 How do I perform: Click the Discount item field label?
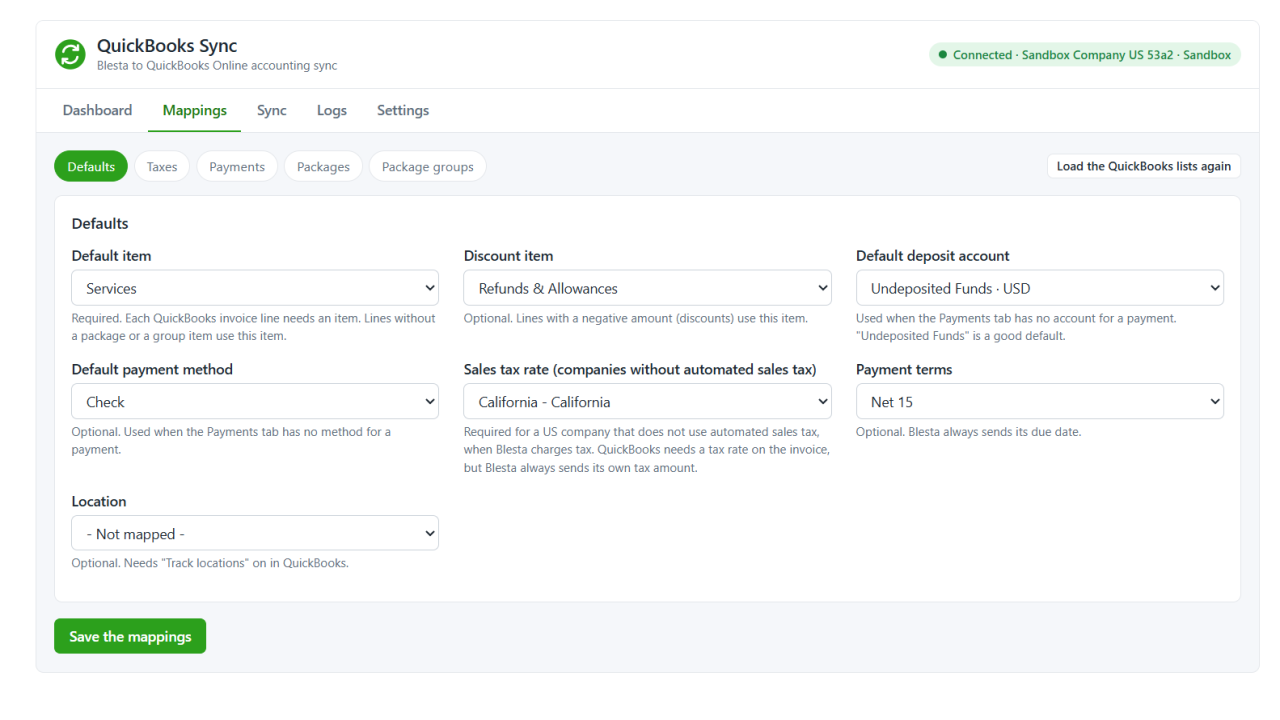[508, 256]
